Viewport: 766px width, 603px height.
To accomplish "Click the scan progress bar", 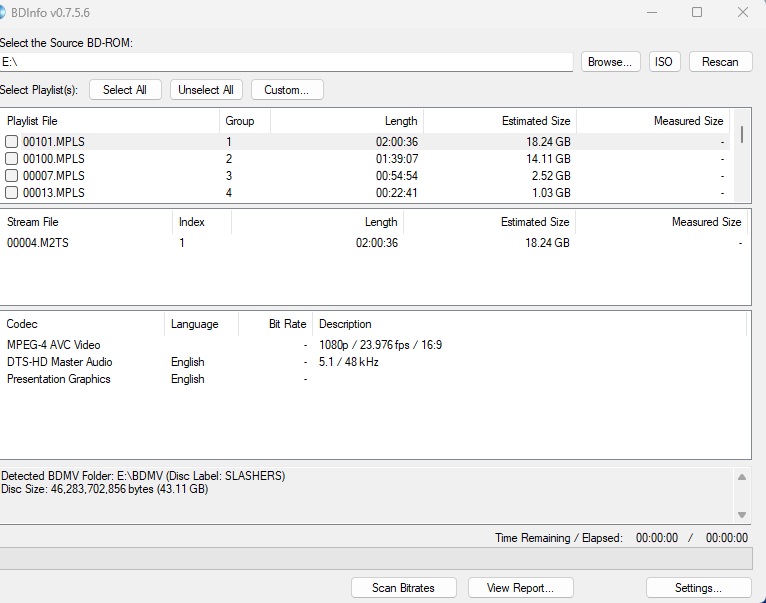I will click(x=376, y=559).
